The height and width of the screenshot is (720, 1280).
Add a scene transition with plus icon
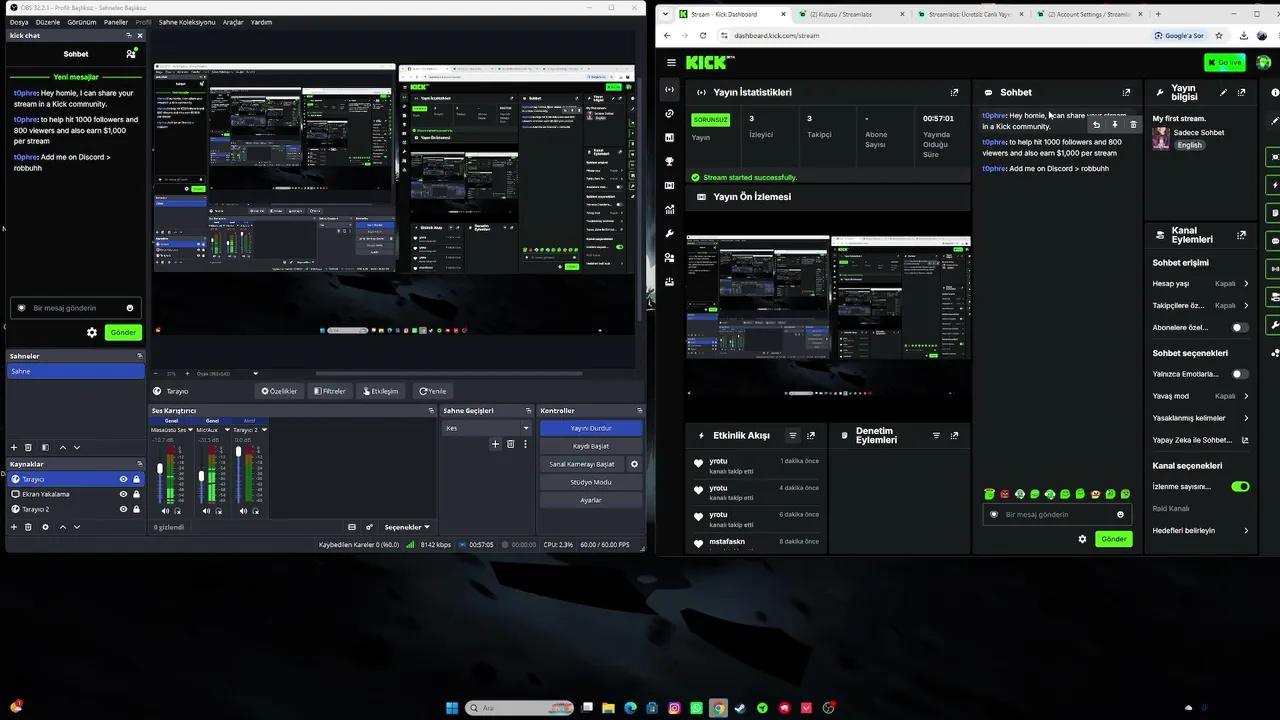pyautogui.click(x=495, y=444)
